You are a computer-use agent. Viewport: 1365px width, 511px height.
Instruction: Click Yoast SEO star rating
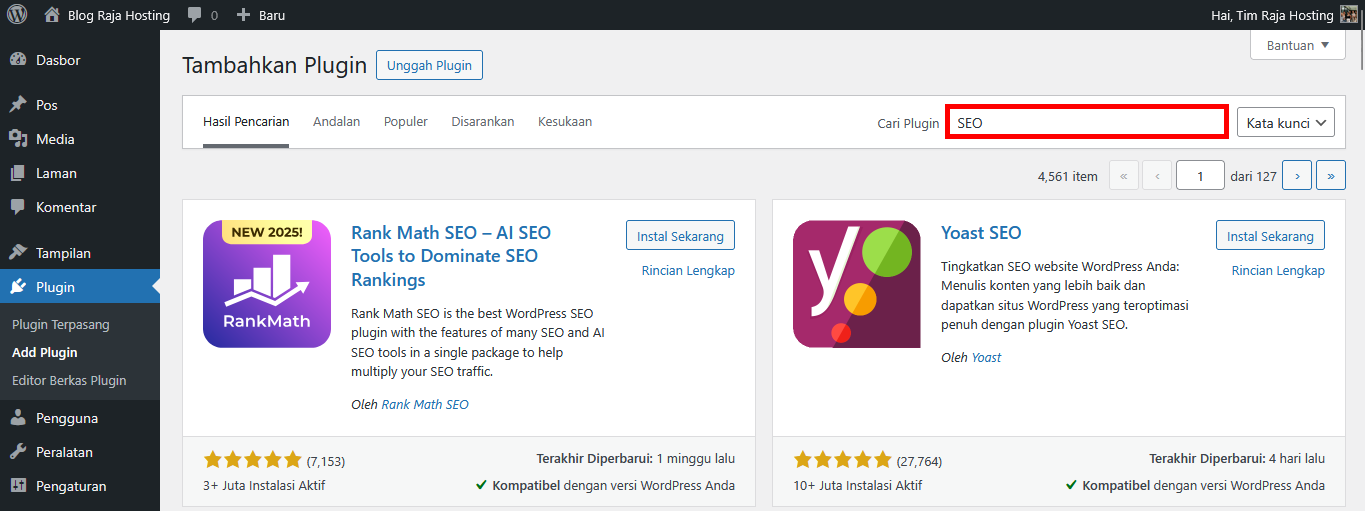tap(842, 461)
